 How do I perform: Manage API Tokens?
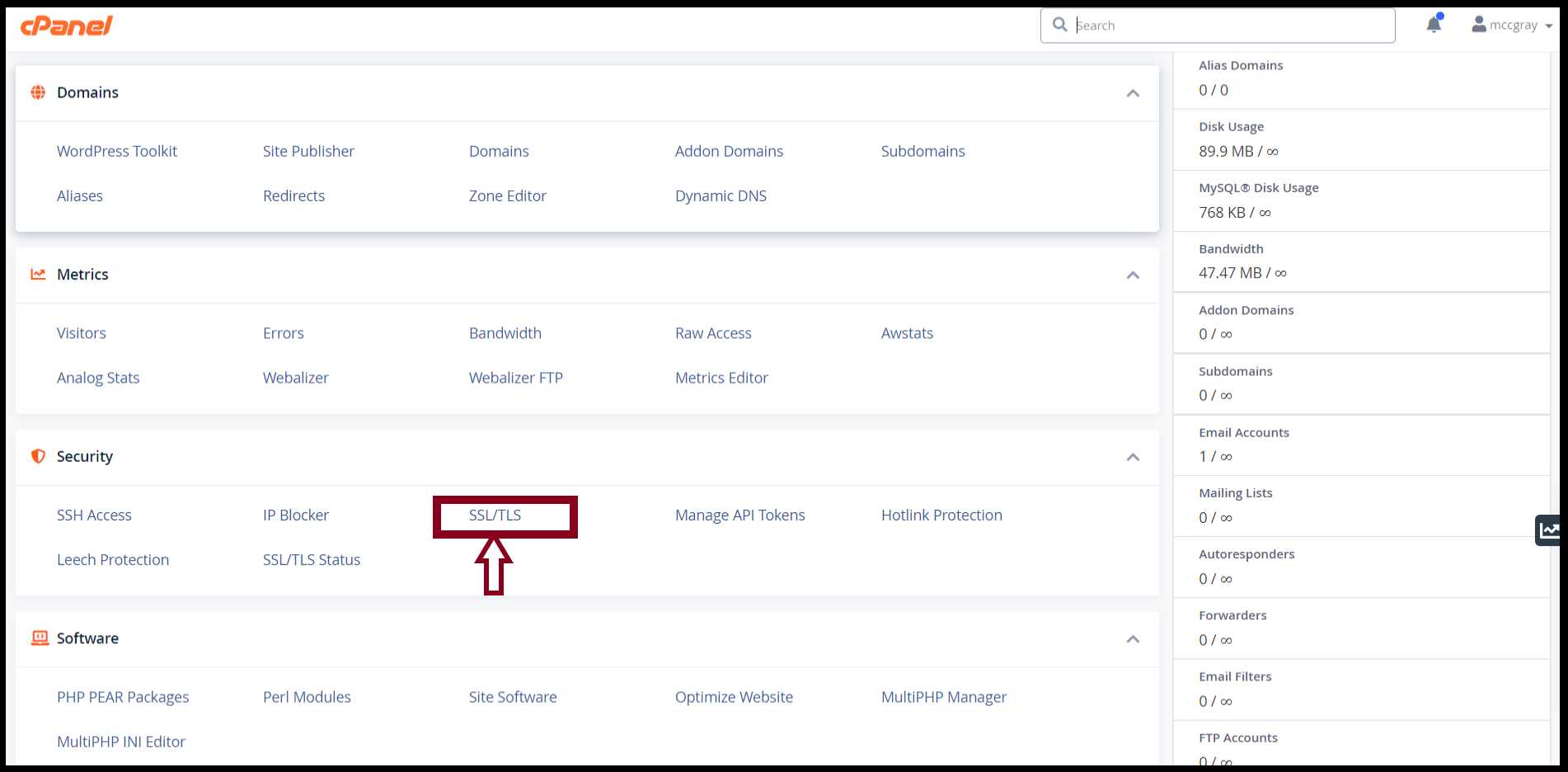tap(739, 514)
